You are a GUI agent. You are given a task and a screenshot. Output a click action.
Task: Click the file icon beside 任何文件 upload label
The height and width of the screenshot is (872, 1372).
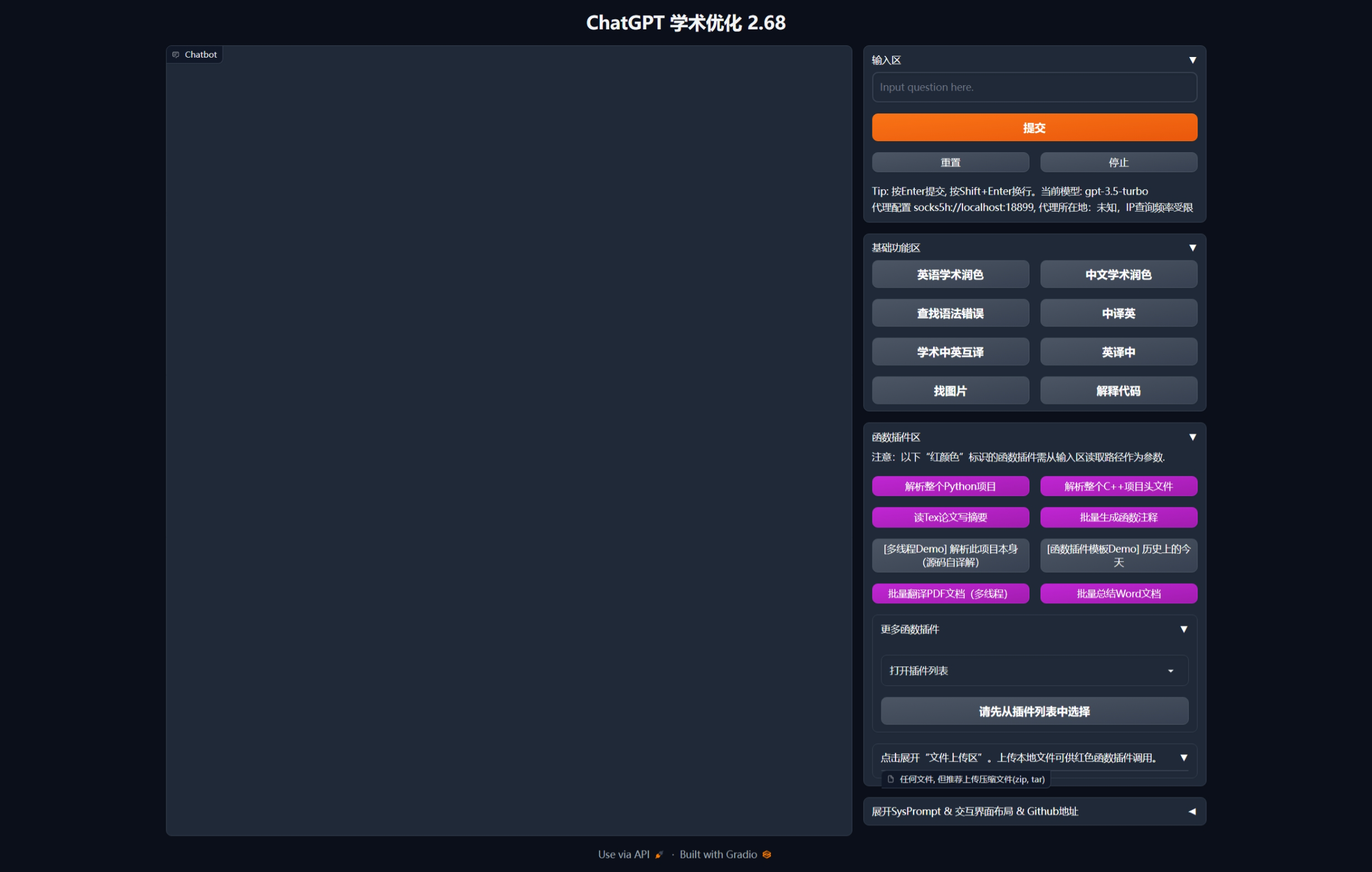coord(891,779)
